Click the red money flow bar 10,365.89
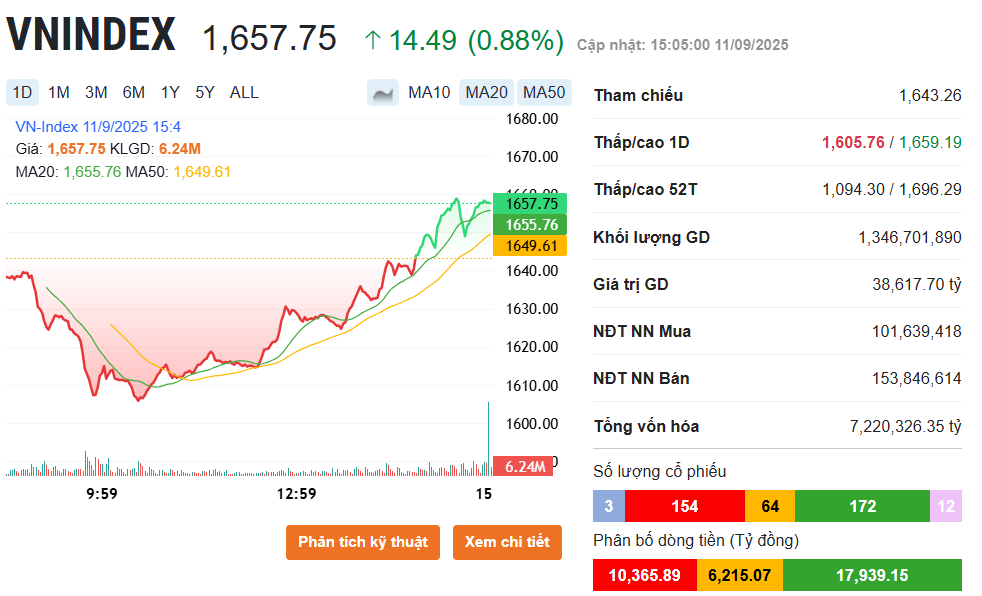982x596 pixels. point(644,575)
